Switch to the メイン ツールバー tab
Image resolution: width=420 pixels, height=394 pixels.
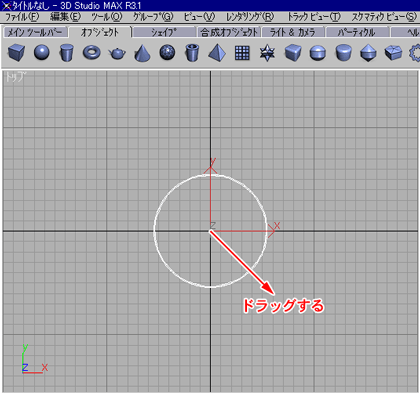click(35, 32)
